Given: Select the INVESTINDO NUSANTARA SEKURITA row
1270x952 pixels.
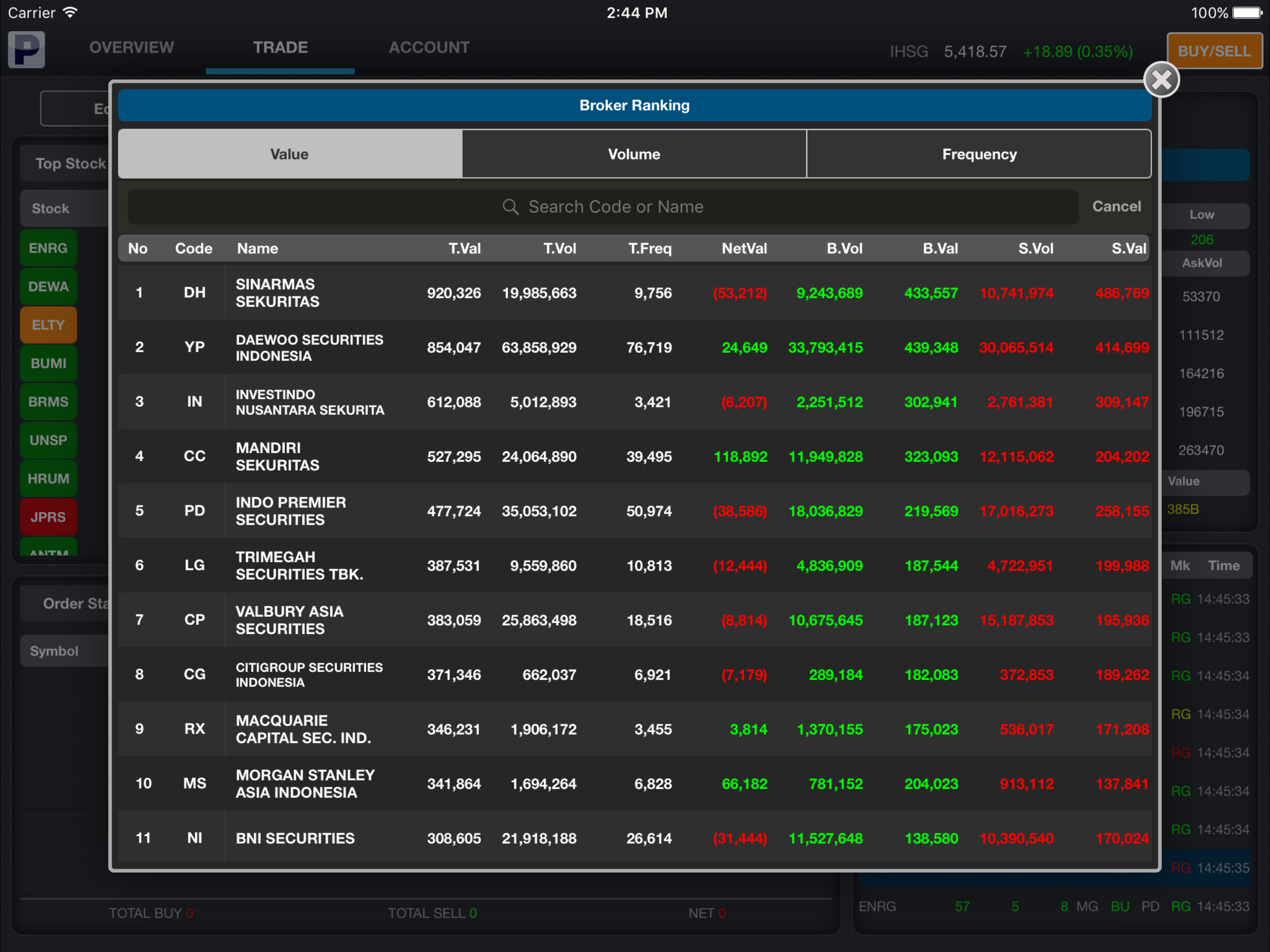Looking at the screenshot, I should click(x=635, y=402).
